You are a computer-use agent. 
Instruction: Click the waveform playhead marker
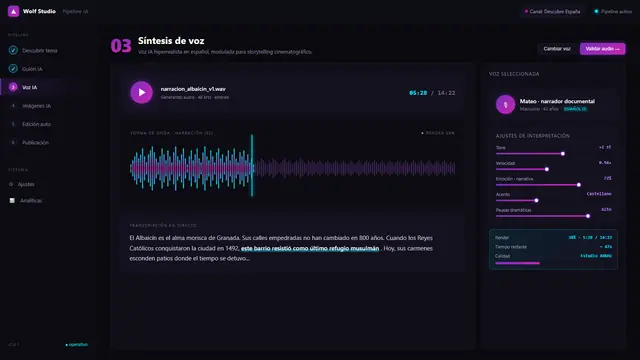(x=252, y=165)
